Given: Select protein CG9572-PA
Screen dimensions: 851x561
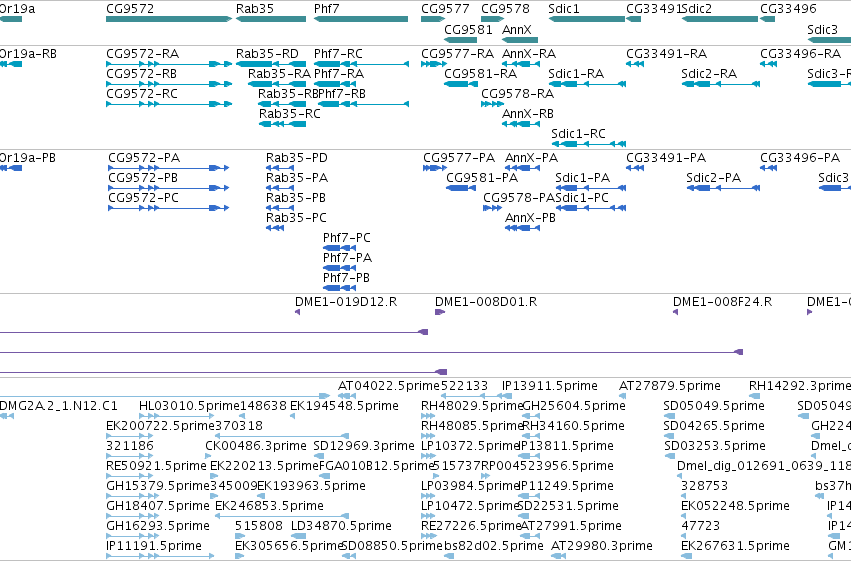Looking at the screenshot, I should coord(144,158).
